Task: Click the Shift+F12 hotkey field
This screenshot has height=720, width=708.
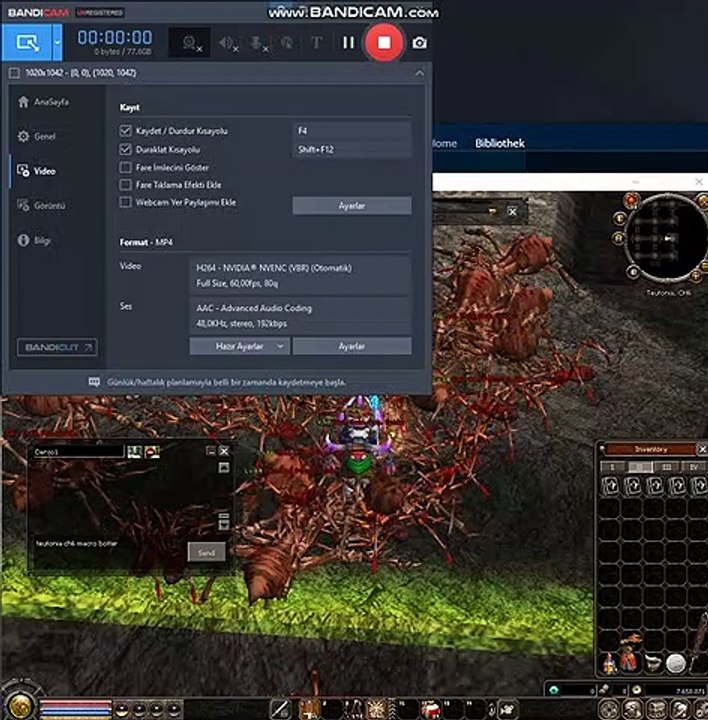Action: [352, 149]
